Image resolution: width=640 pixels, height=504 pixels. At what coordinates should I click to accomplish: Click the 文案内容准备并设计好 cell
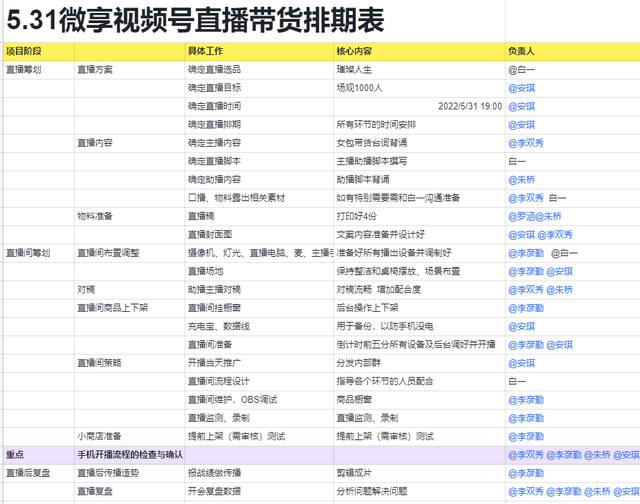point(419,235)
